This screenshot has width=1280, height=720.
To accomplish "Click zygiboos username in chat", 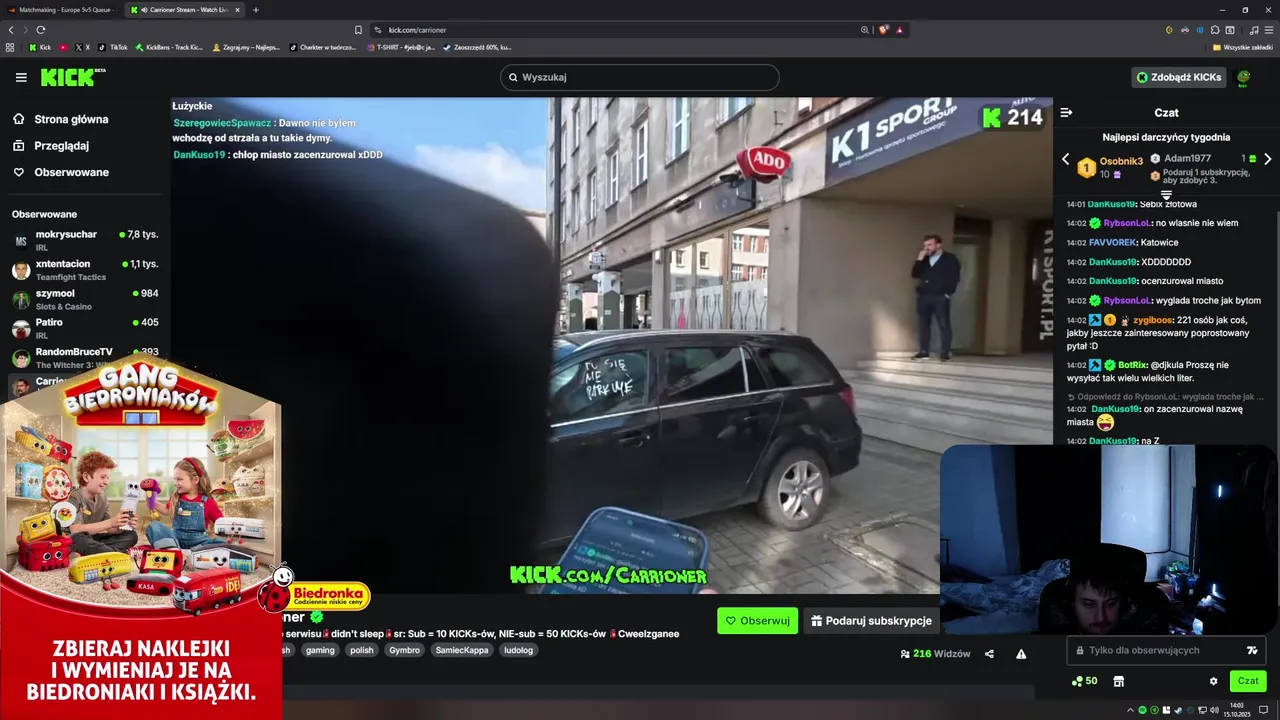I will [1153, 320].
